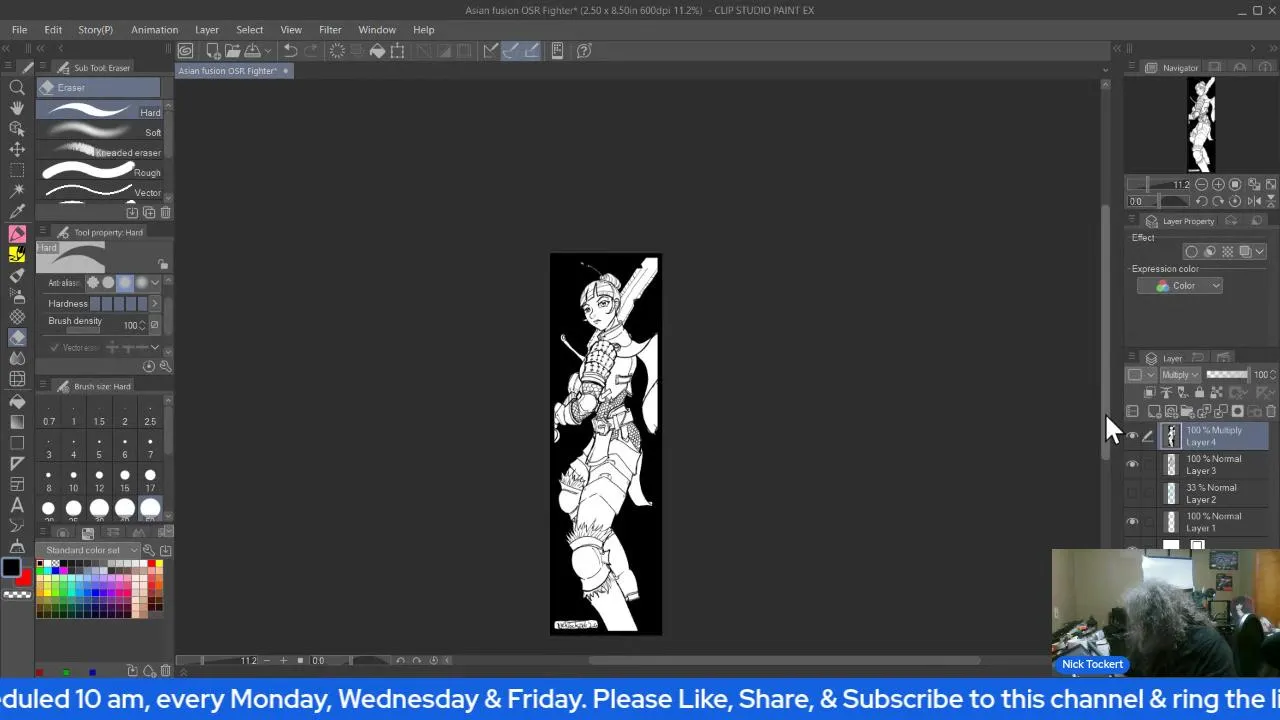This screenshot has height=720, width=1280.
Task: Select the yellow Pencil tool
Action: [17, 254]
